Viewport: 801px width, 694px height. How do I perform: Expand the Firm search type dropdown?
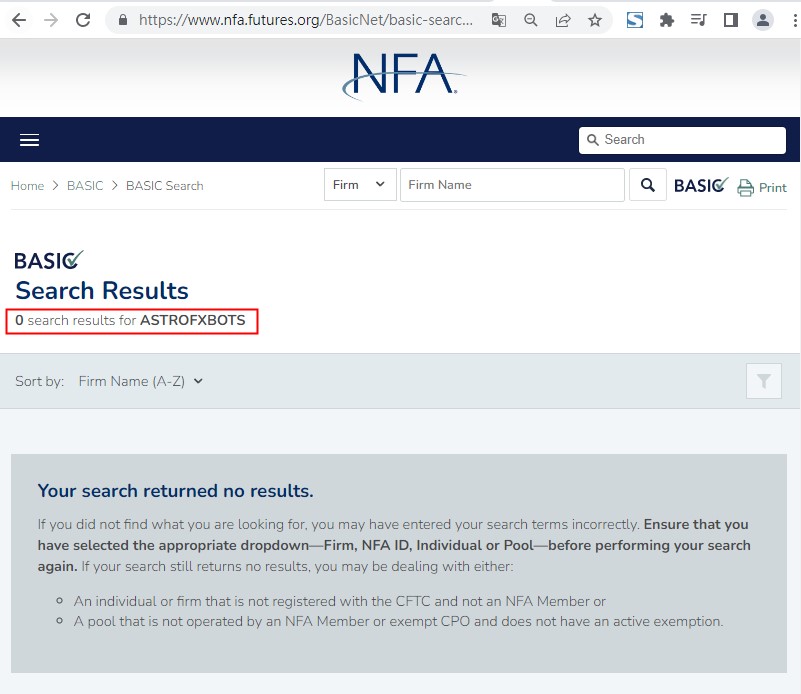[x=360, y=185]
